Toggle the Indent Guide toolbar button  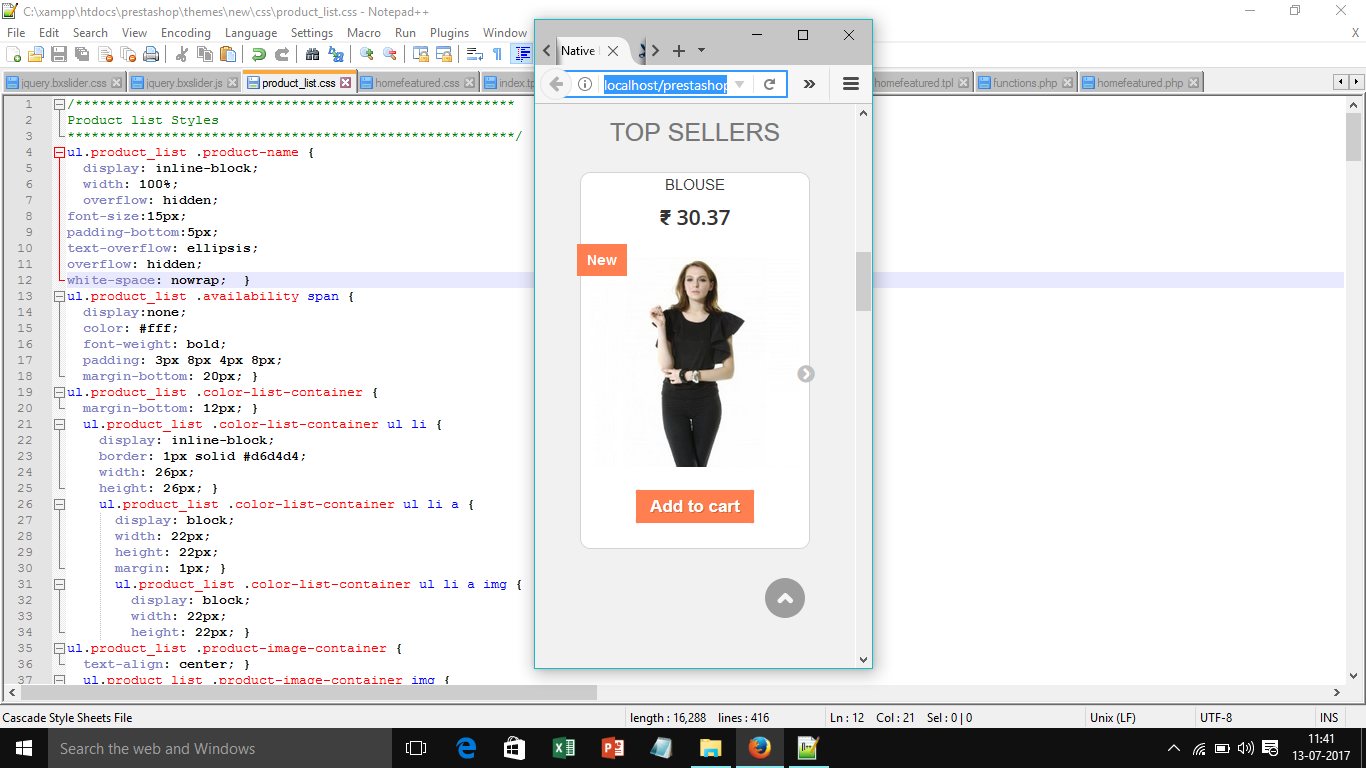point(521,54)
